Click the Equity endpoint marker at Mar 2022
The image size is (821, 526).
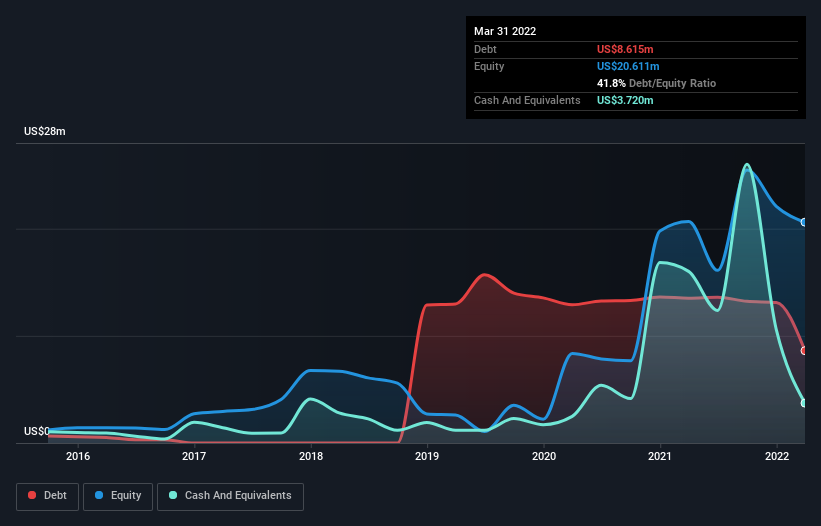click(804, 222)
